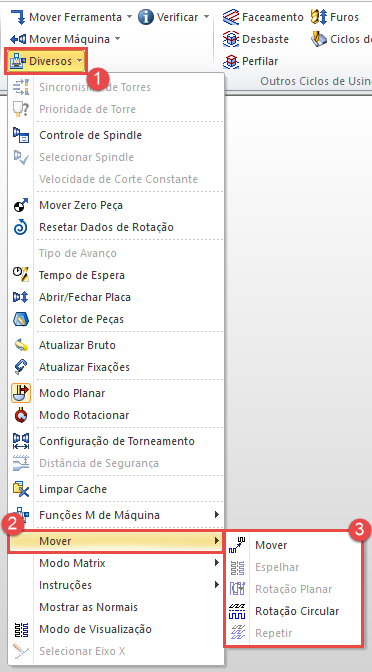Open the Diversos dropdown
The height and width of the screenshot is (672, 372).
tap(46, 61)
